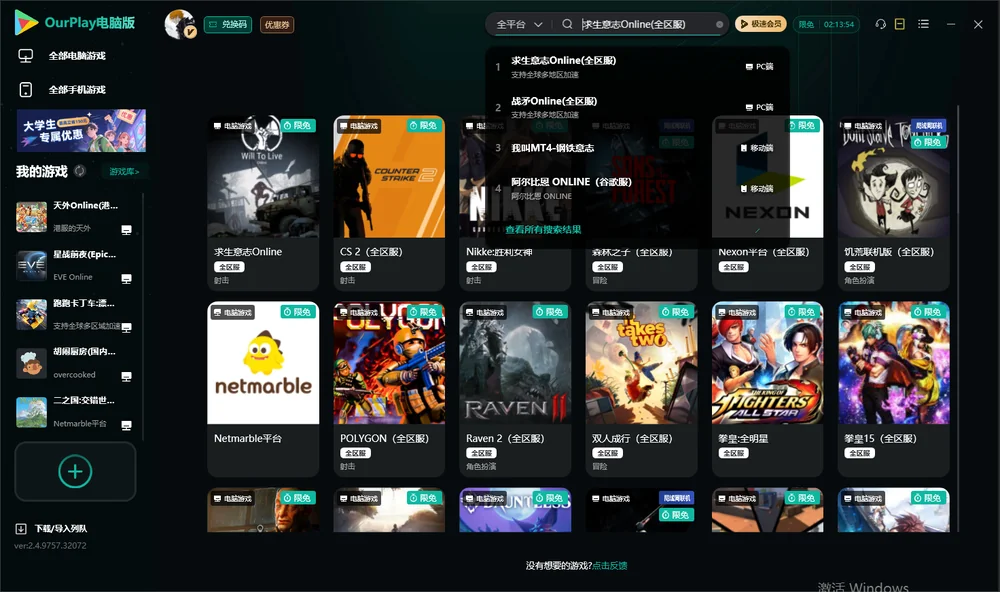Click the OurPlay logo icon
This screenshot has width=1000, height=592.
pyautogui.click(x=26, y=23)
